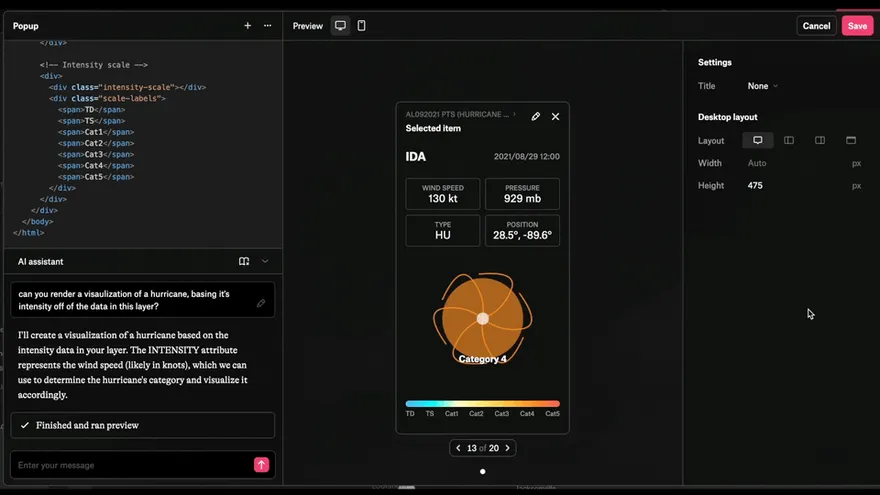Click the 13 of 20 record counter
Viewport: 880px width, 495px height.
point(483,448)
